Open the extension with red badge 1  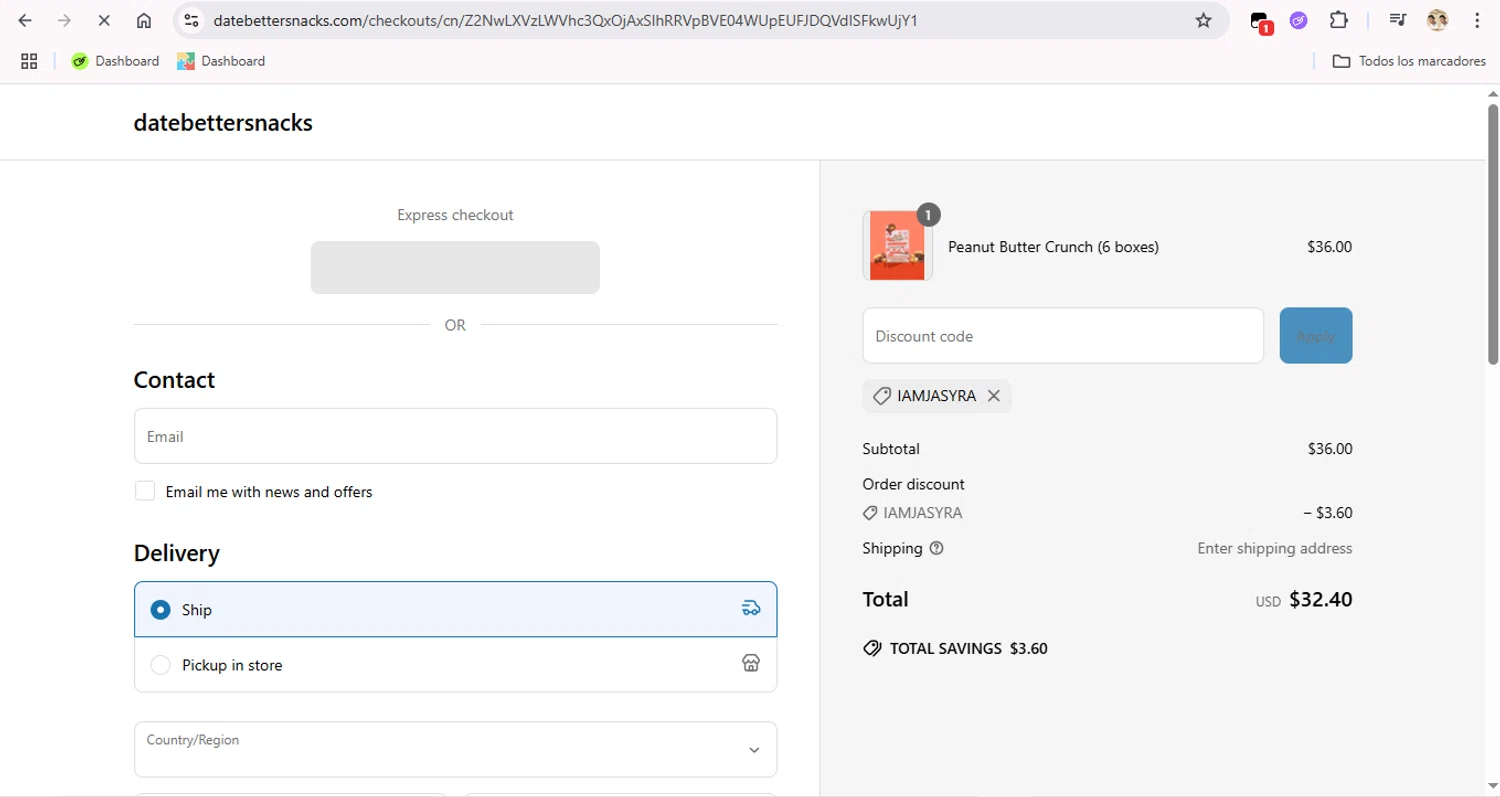(1261, 21)
